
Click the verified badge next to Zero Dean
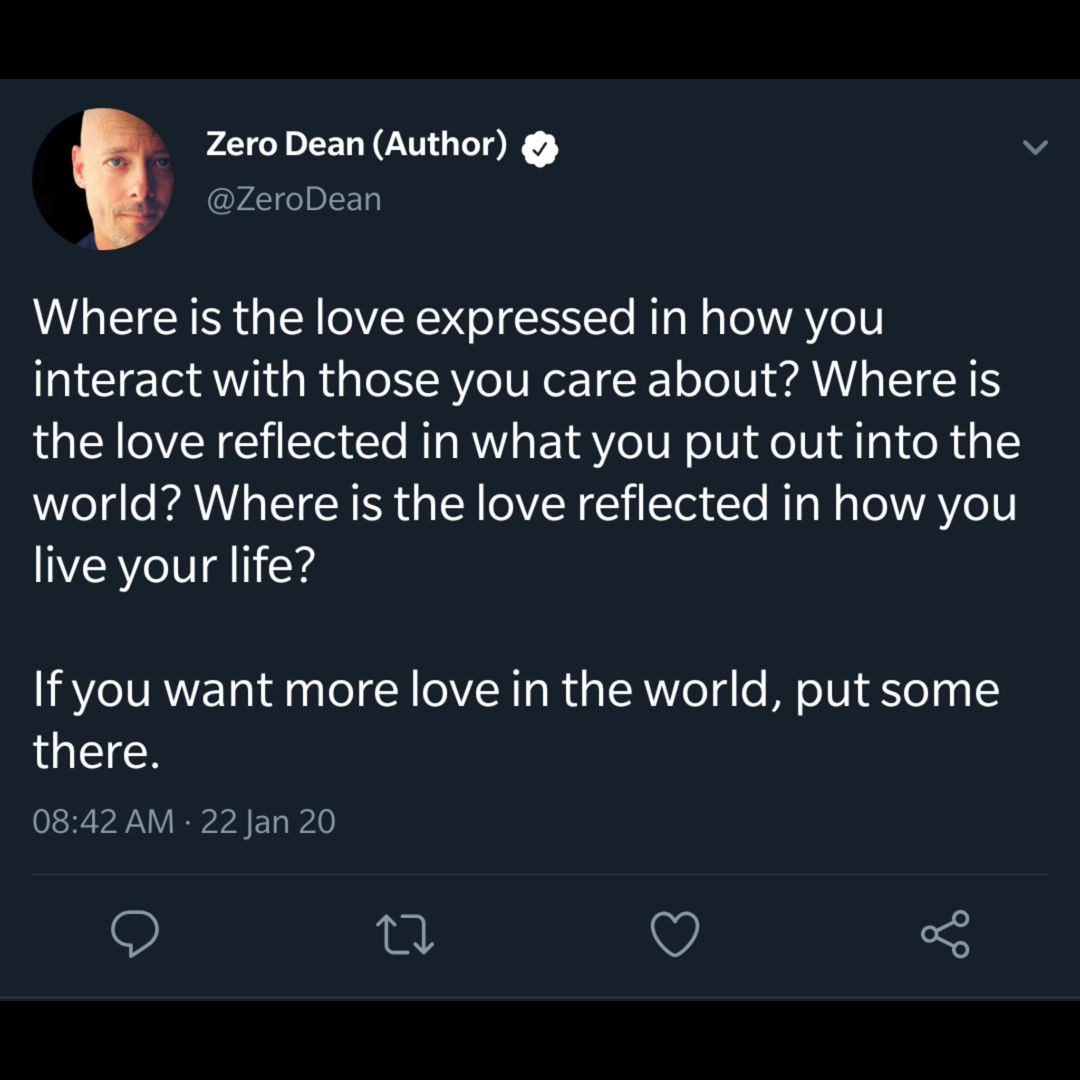pyautogui.click(x=540, y=147)
